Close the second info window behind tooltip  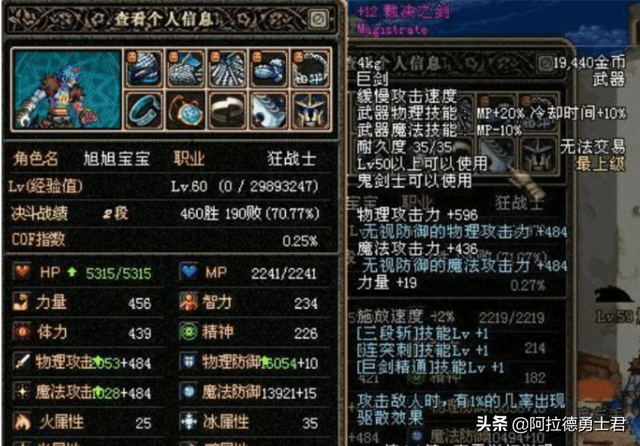click(x=545, y=63)
